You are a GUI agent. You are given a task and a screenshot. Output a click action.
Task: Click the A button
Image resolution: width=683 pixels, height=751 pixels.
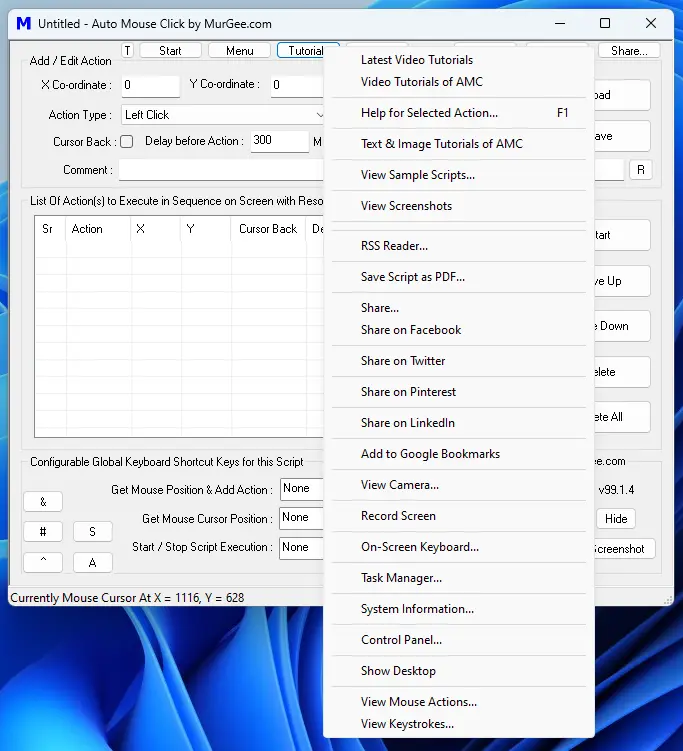[x=92, y=562]
